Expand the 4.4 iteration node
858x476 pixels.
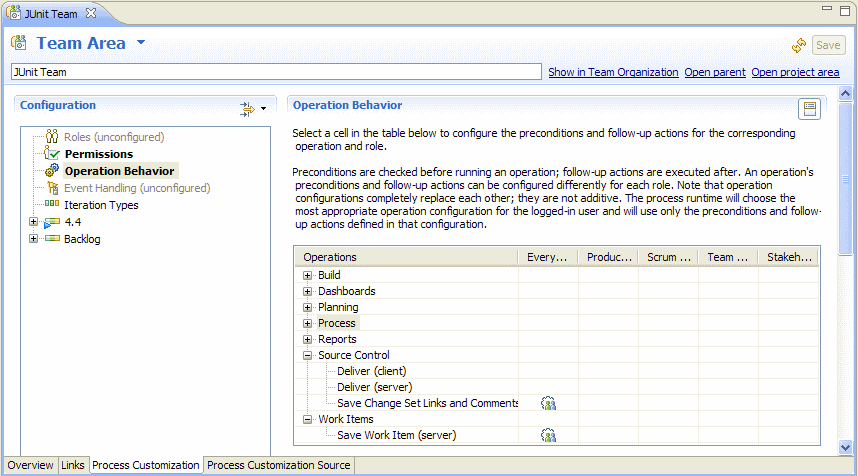tap(34, 222)
